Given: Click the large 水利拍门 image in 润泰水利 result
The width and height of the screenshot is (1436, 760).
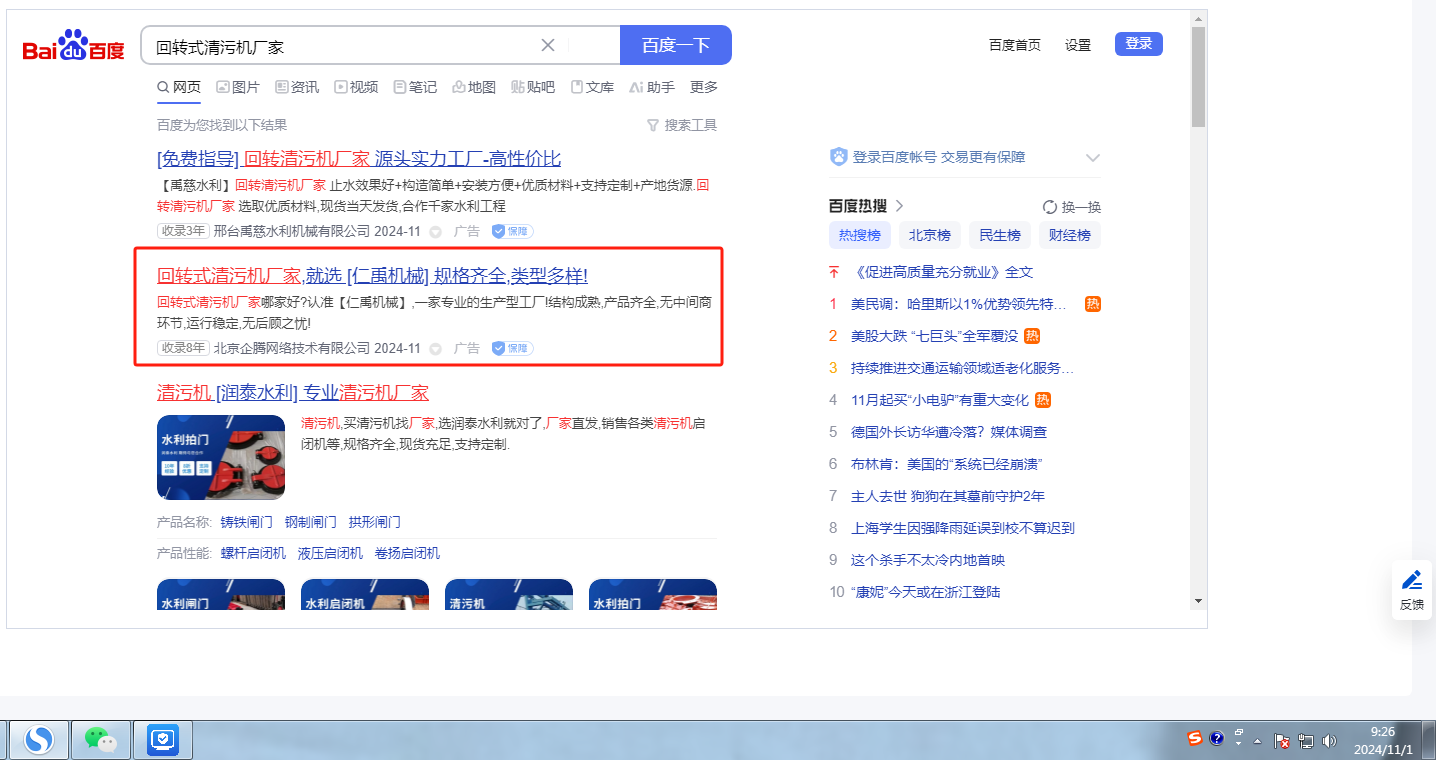Looking at the screenshot, I should point(221,457).
